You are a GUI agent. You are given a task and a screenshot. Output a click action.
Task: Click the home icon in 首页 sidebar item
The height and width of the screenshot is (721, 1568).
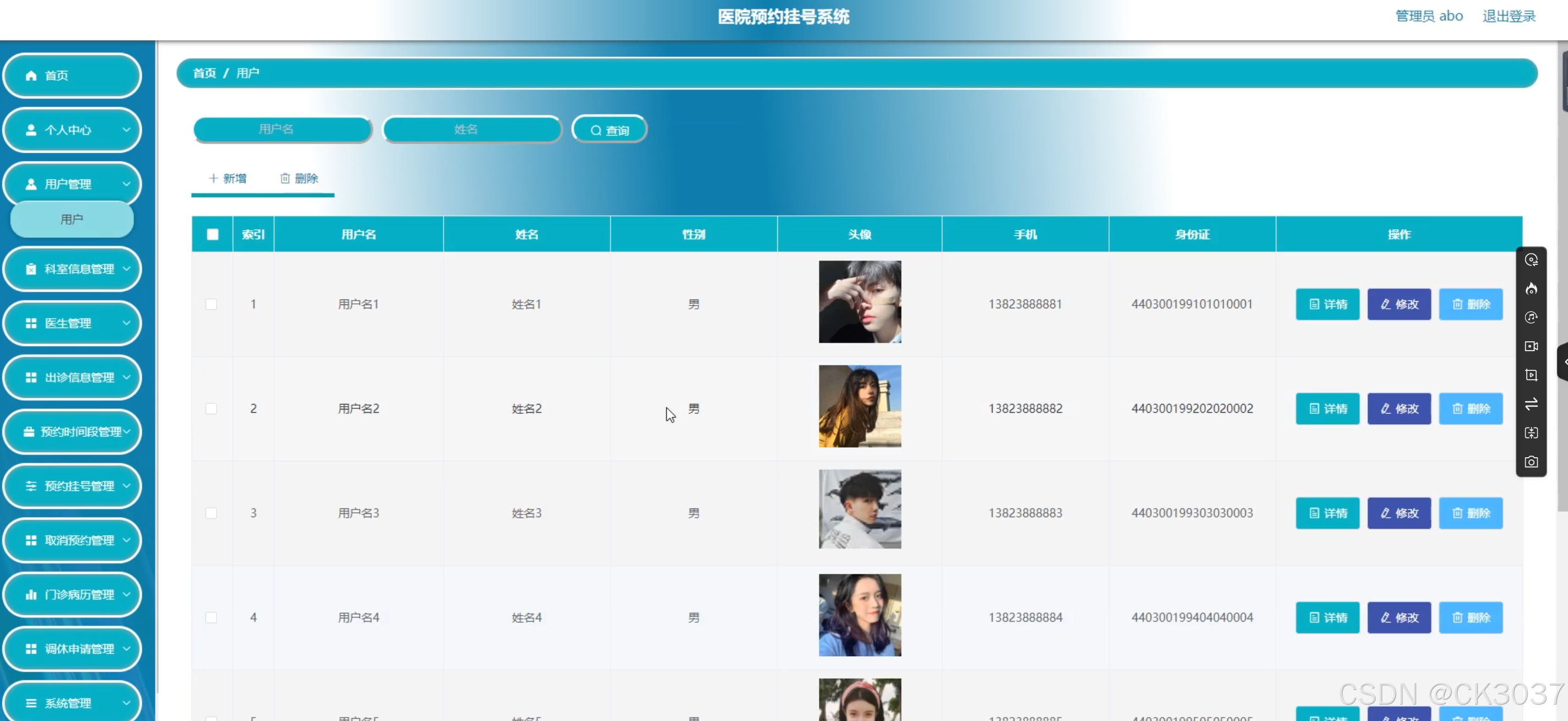[31, 75]
